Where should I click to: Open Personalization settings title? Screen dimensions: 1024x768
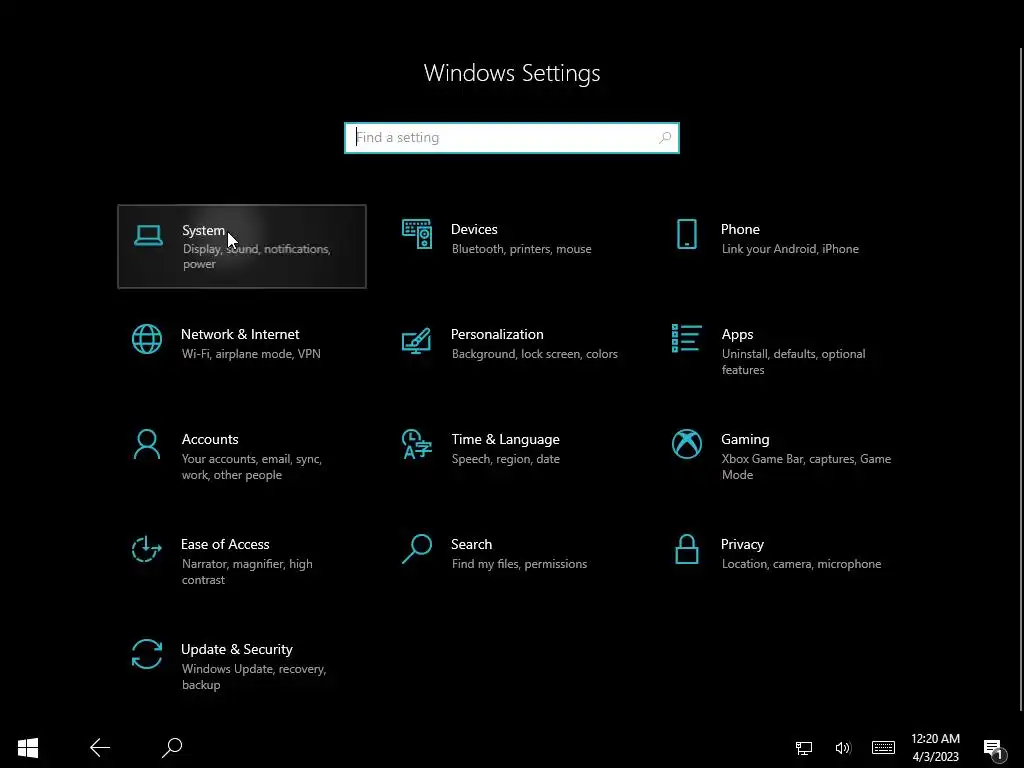tap(497, 334)
